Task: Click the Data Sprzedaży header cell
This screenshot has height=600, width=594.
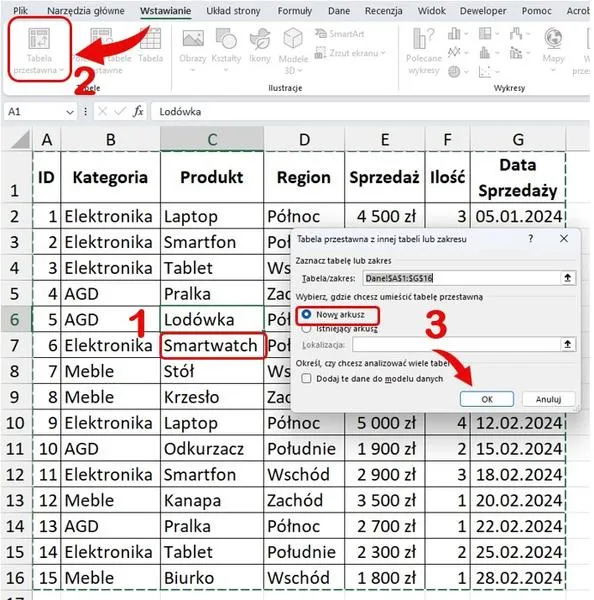Action: pyautogui.click(x=518, y=177)
